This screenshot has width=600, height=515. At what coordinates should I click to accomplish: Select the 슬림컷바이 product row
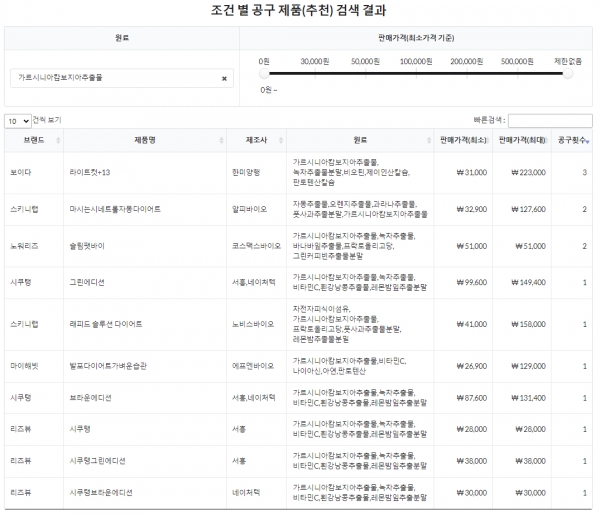(x=298, y=246)
